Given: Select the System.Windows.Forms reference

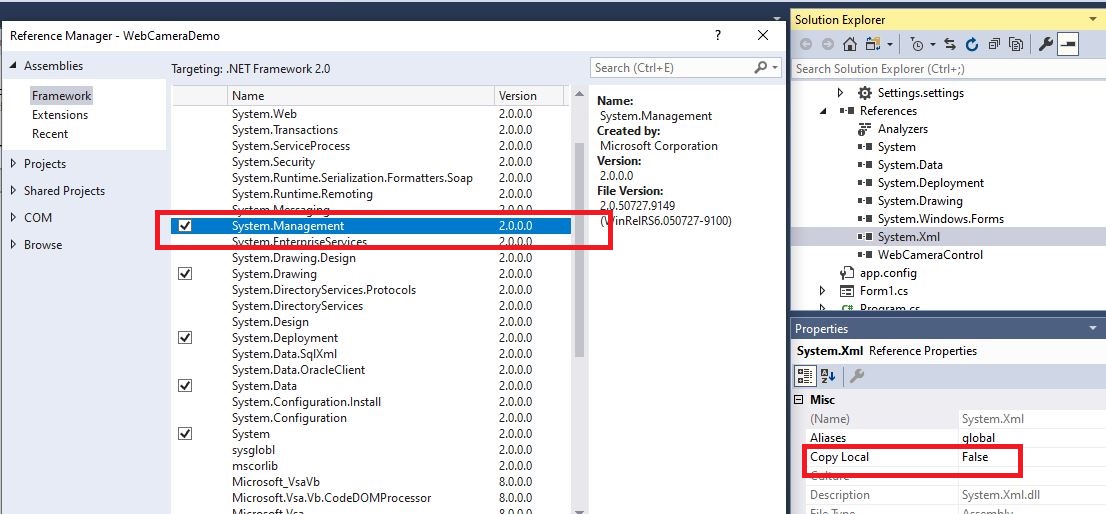Looking at the screenshot, I should coord(940,219).
